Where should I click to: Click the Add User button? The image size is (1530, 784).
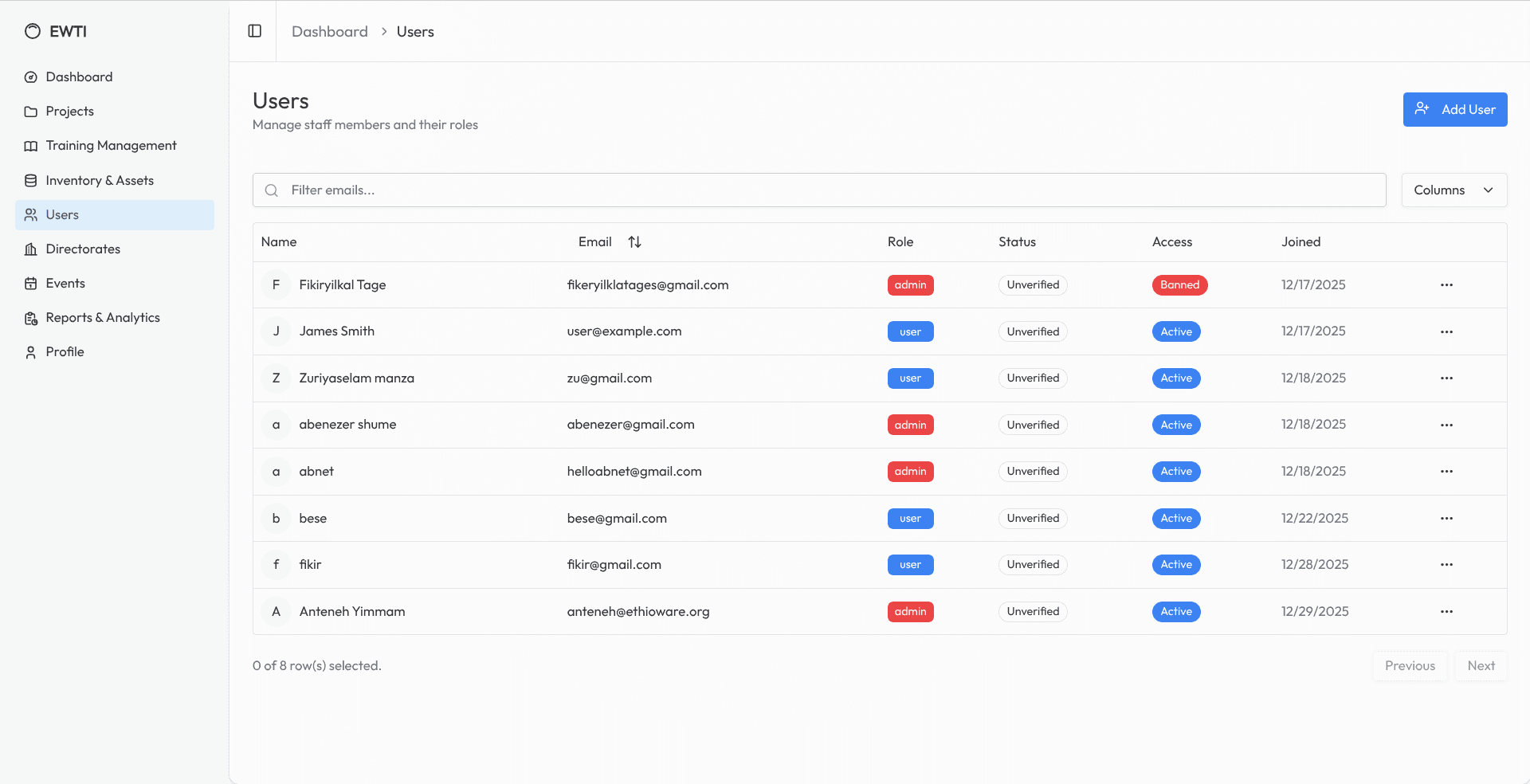click(1454, 109)
